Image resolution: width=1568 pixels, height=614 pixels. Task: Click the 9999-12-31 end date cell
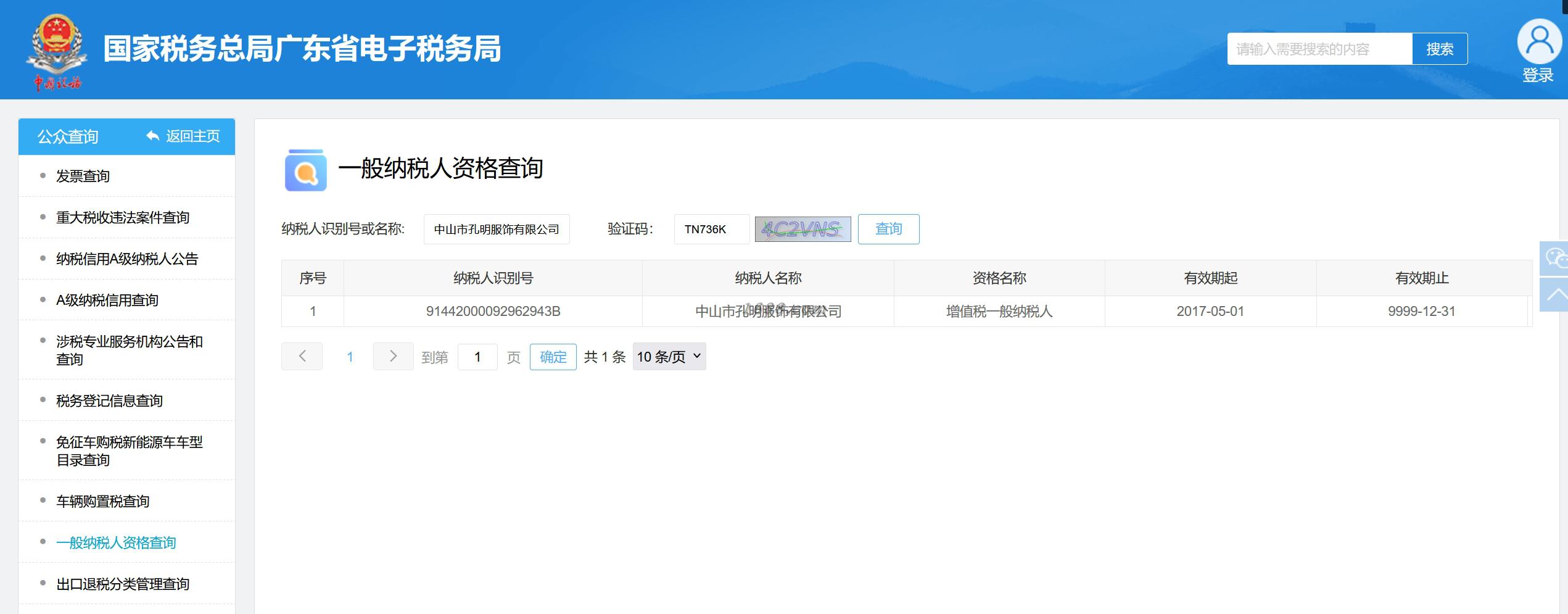click(x=1422, y=311)
